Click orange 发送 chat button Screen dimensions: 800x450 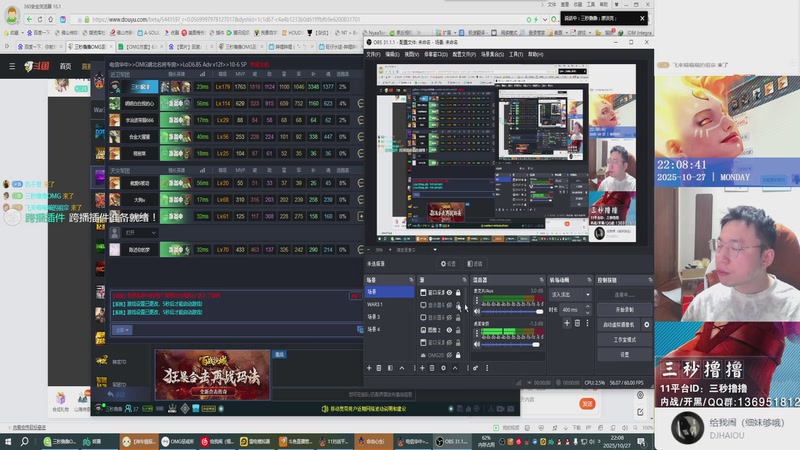point(587,404)
